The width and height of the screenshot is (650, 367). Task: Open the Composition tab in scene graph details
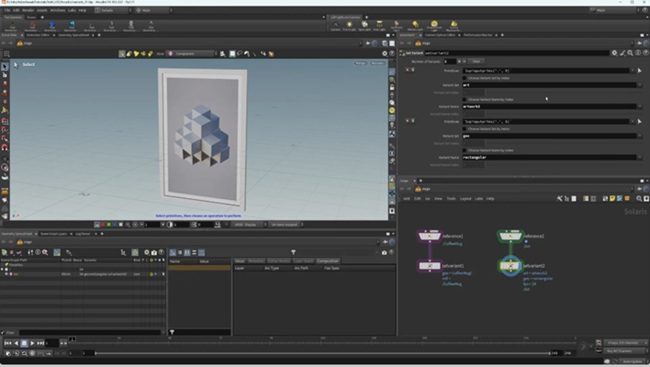coord(327,261)
